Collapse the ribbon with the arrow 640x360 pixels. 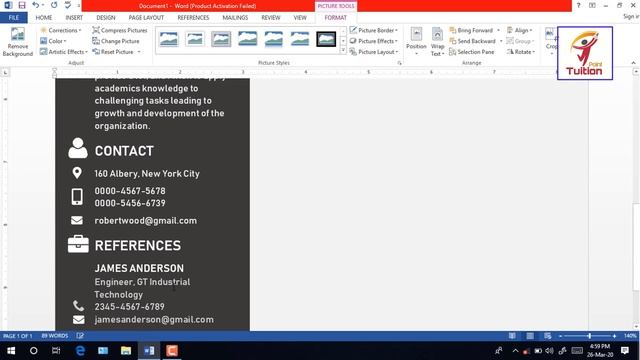(x=633, y=63)
